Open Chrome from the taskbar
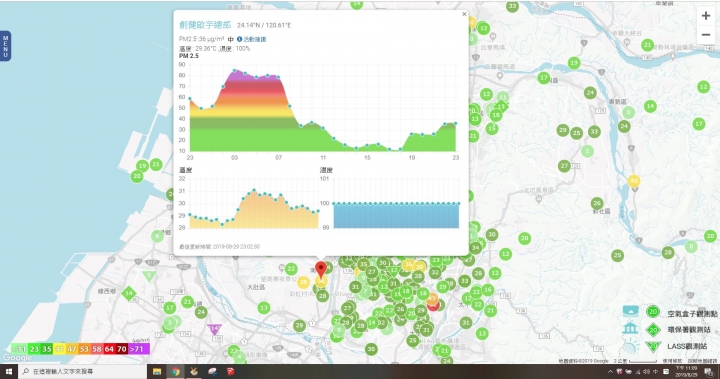 click(x=175, y=372)
